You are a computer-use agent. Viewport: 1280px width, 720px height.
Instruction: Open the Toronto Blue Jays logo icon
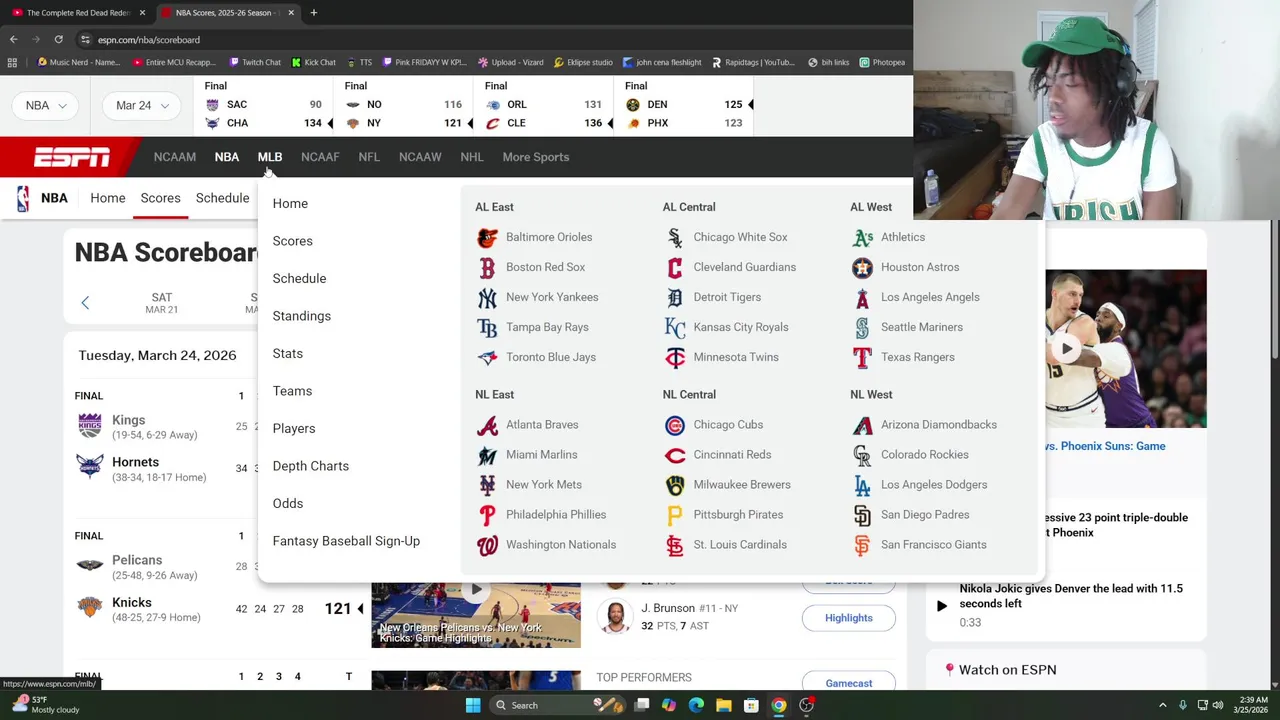(487, 357)
